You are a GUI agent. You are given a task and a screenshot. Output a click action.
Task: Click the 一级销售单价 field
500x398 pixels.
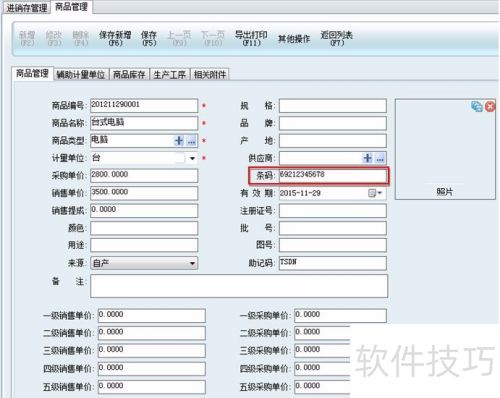(x=152, y=316)
